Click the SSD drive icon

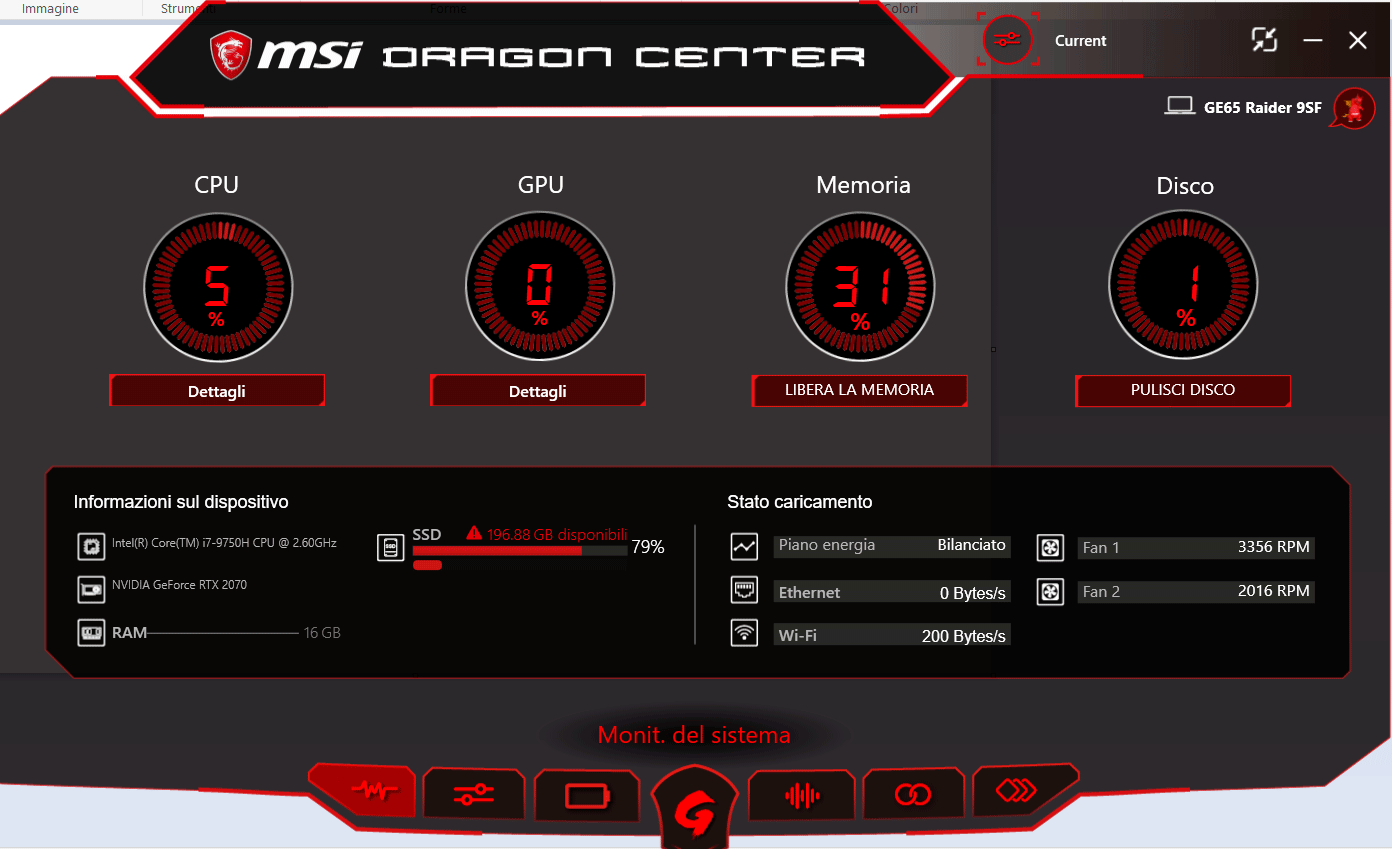391,547
